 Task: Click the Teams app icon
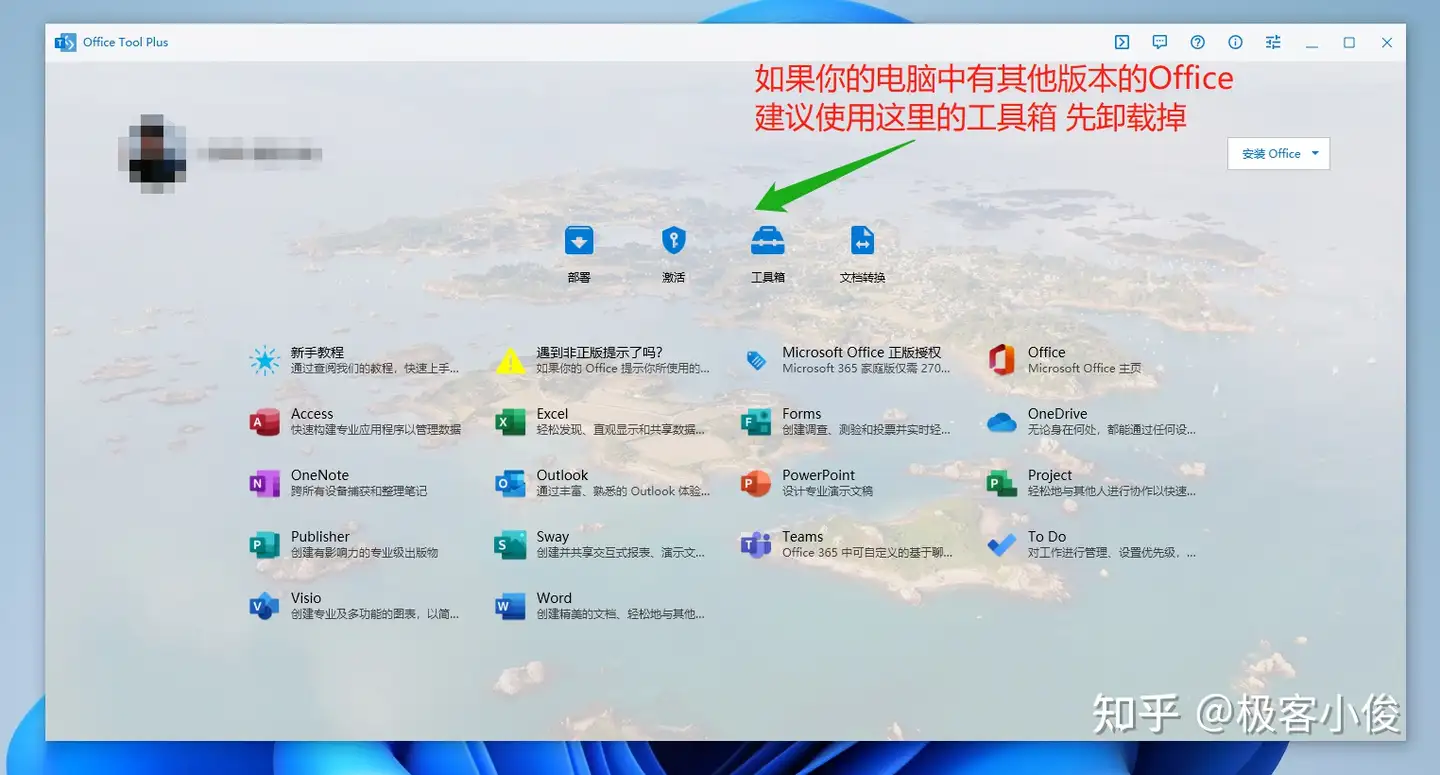pyautogui.click(x=756, y=545)
